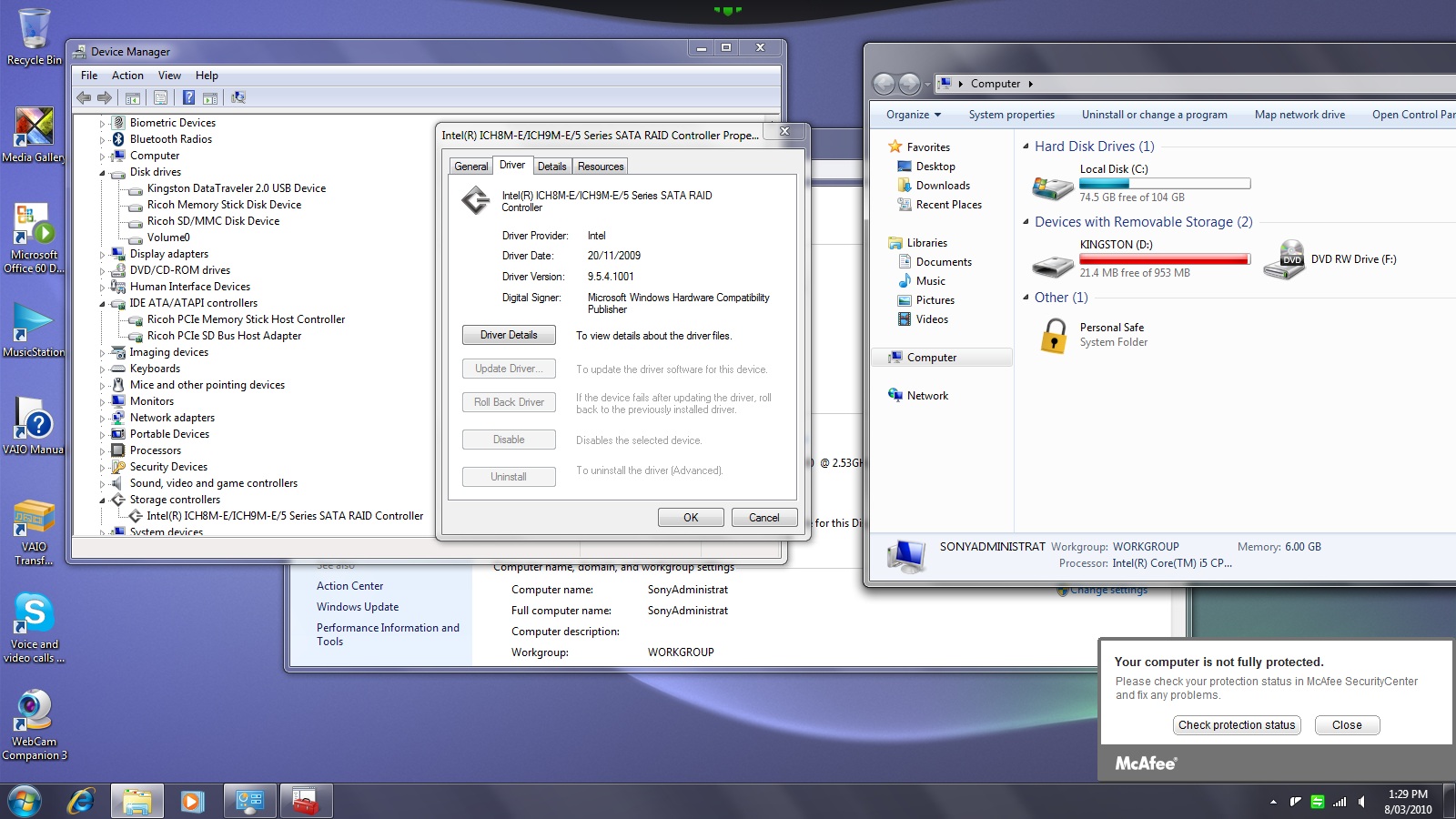Click the Forward arrow in Device Manager toolbar

[105, 97]
